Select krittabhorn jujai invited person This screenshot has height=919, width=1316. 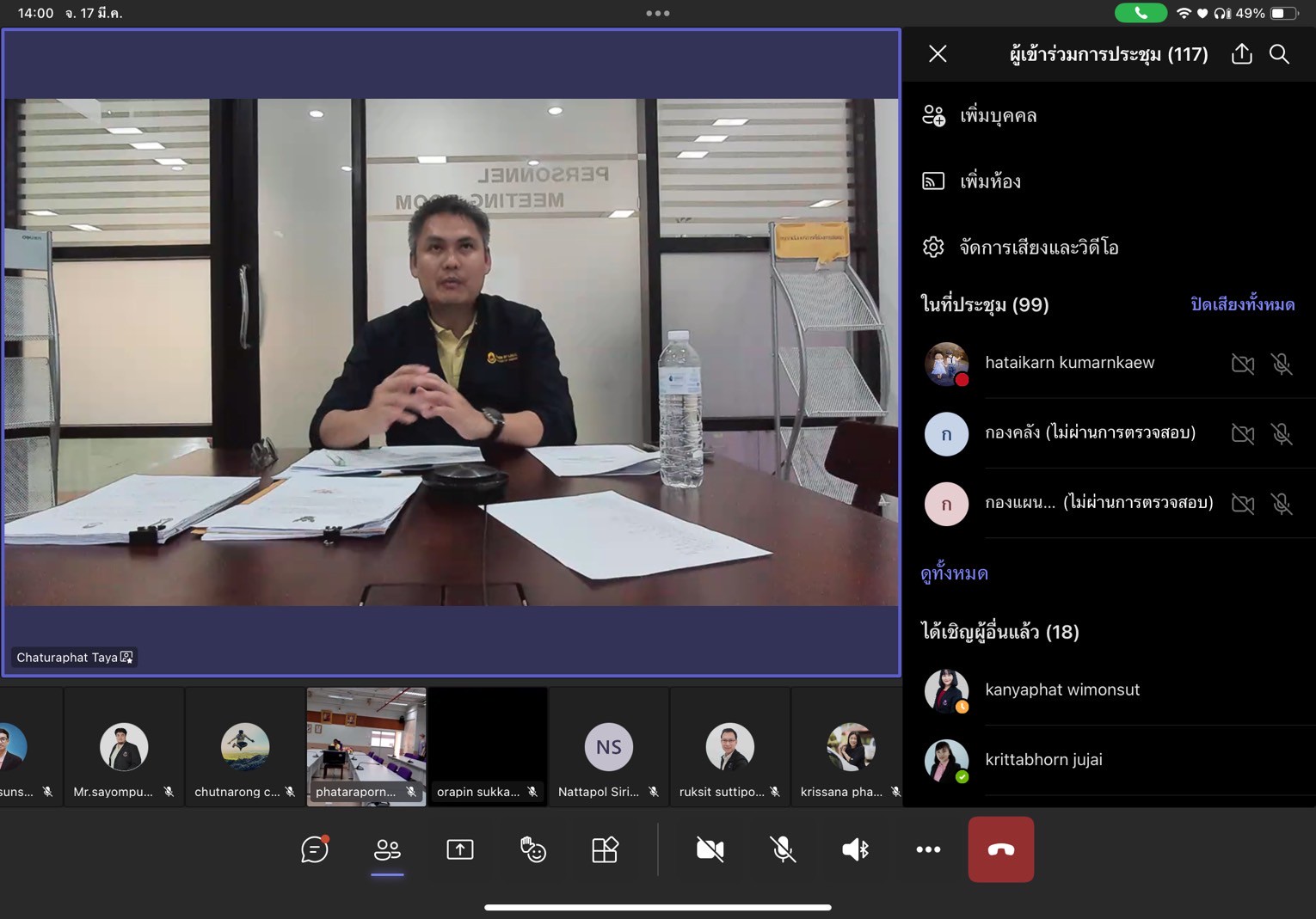point(1110,760)
